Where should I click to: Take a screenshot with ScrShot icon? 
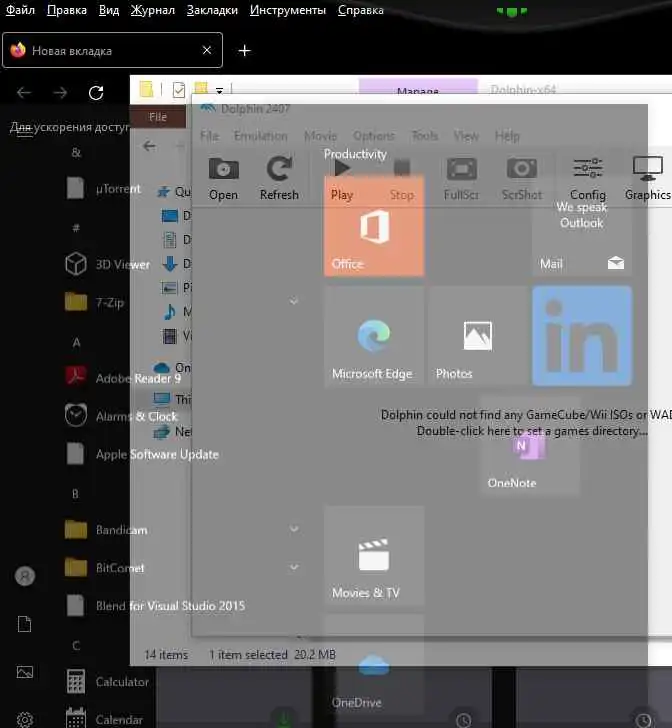click(x=522, y=179)
